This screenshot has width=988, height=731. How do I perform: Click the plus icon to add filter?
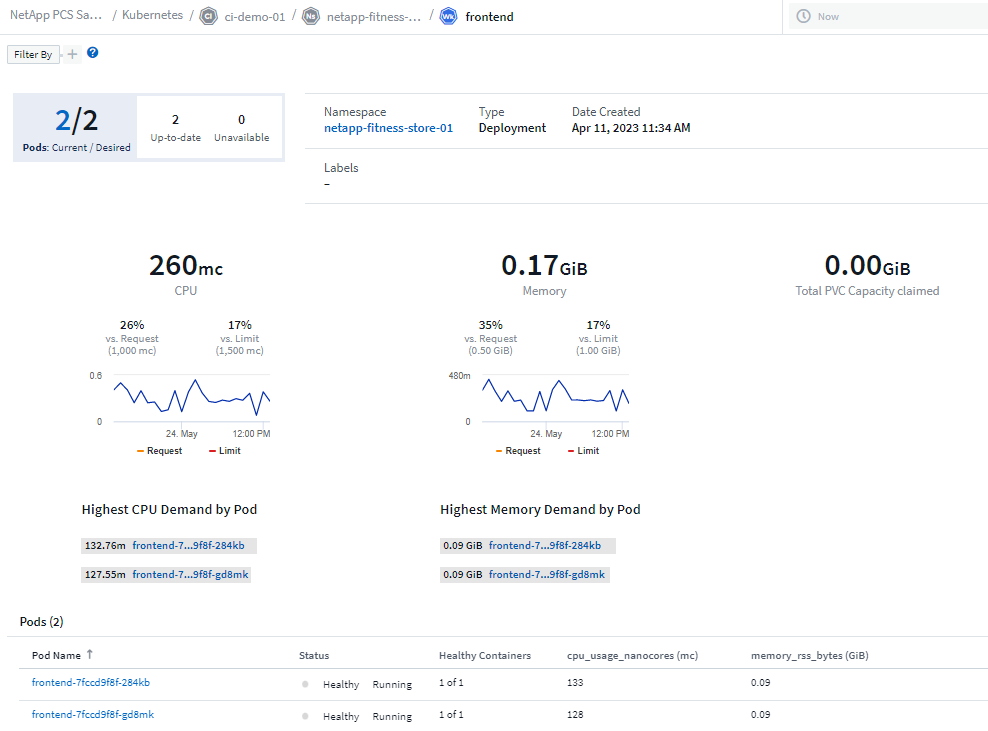click(x=72, y=54)
